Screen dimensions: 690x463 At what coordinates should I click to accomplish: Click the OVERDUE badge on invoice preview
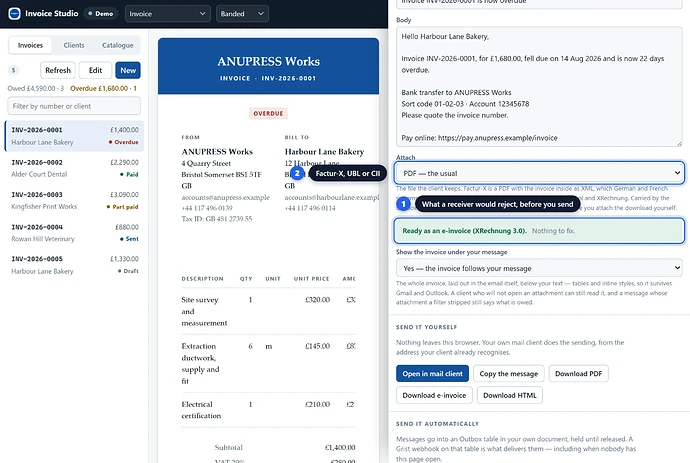pyautogui.click(x=268, y=114)
